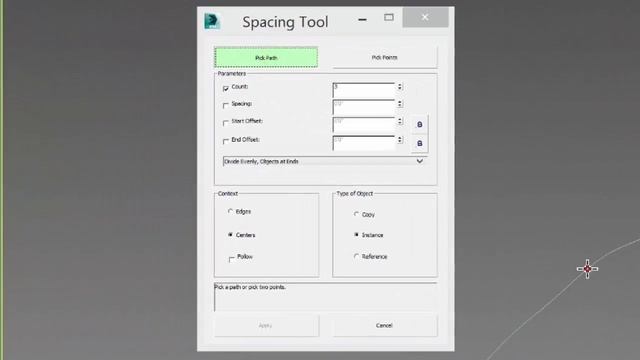640x360 pixels.
Task: Click the Pick Points button
Action: pos(384,58)
